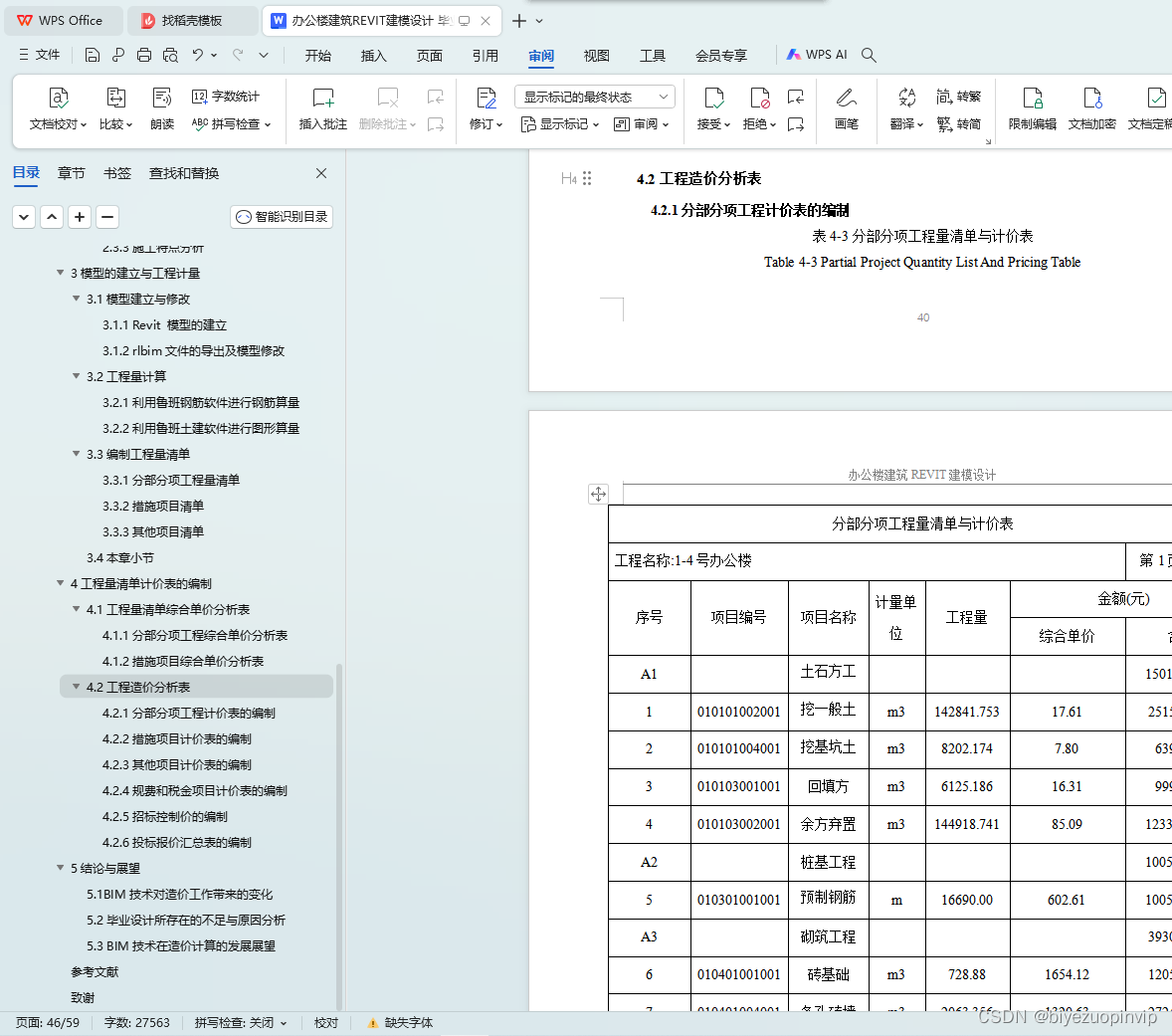Image resolution: width=1172 pixels, height=1036 pixels.
Task: Open the 视图 ribbon tab
Action: pyautogui.click(x=597, y=56)
